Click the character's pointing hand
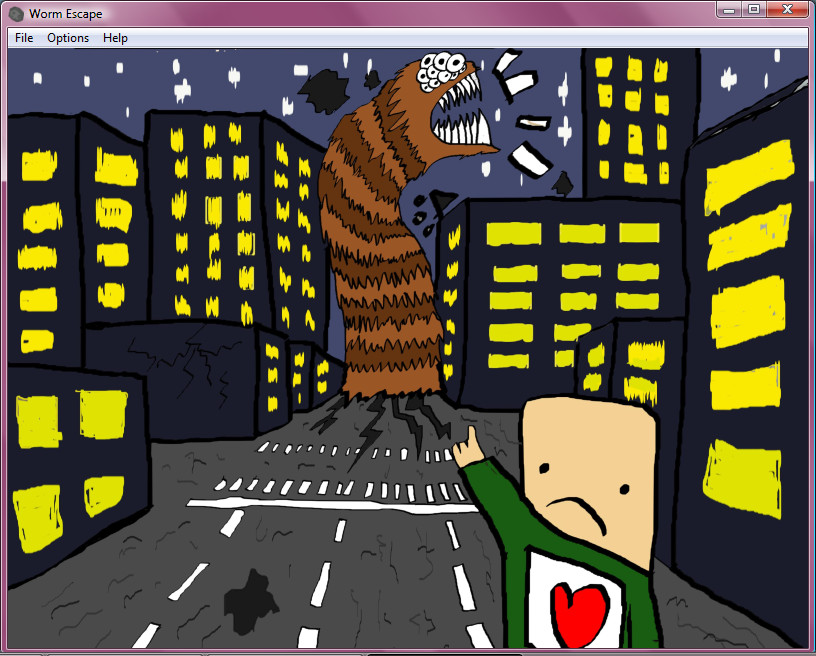 pyautogui.click(x=465, y=449)
